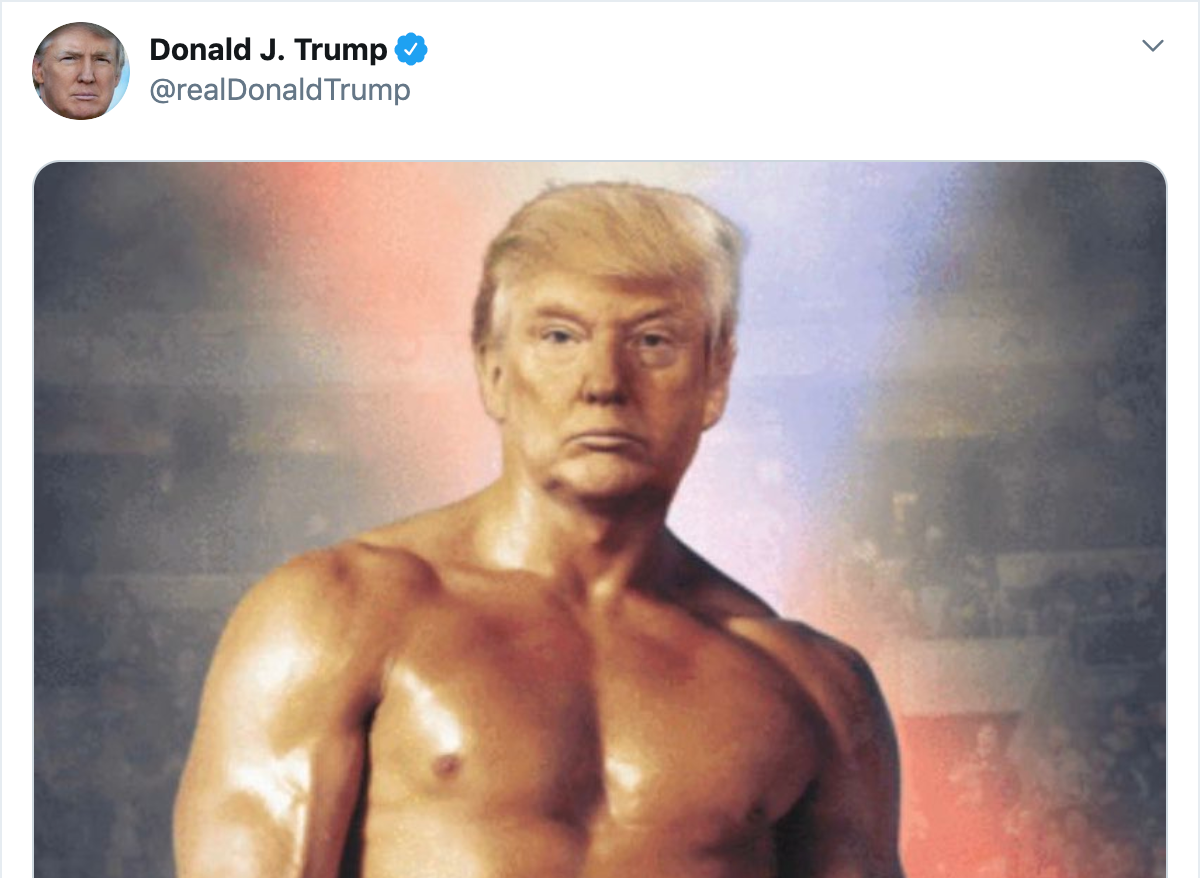Click the tweet author name in the header
The image size is (1200, 878).
pyautogui.click(x=268, y=48)
